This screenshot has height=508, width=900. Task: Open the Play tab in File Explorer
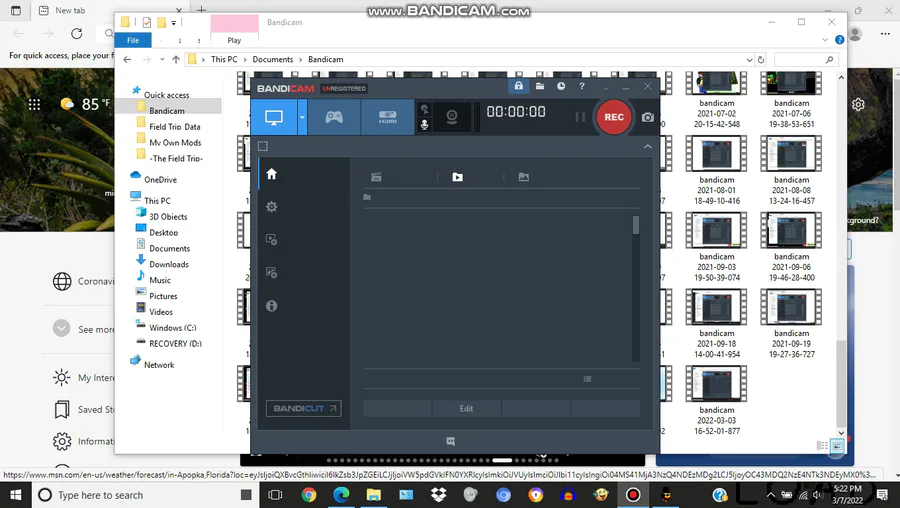coord(234,40)
